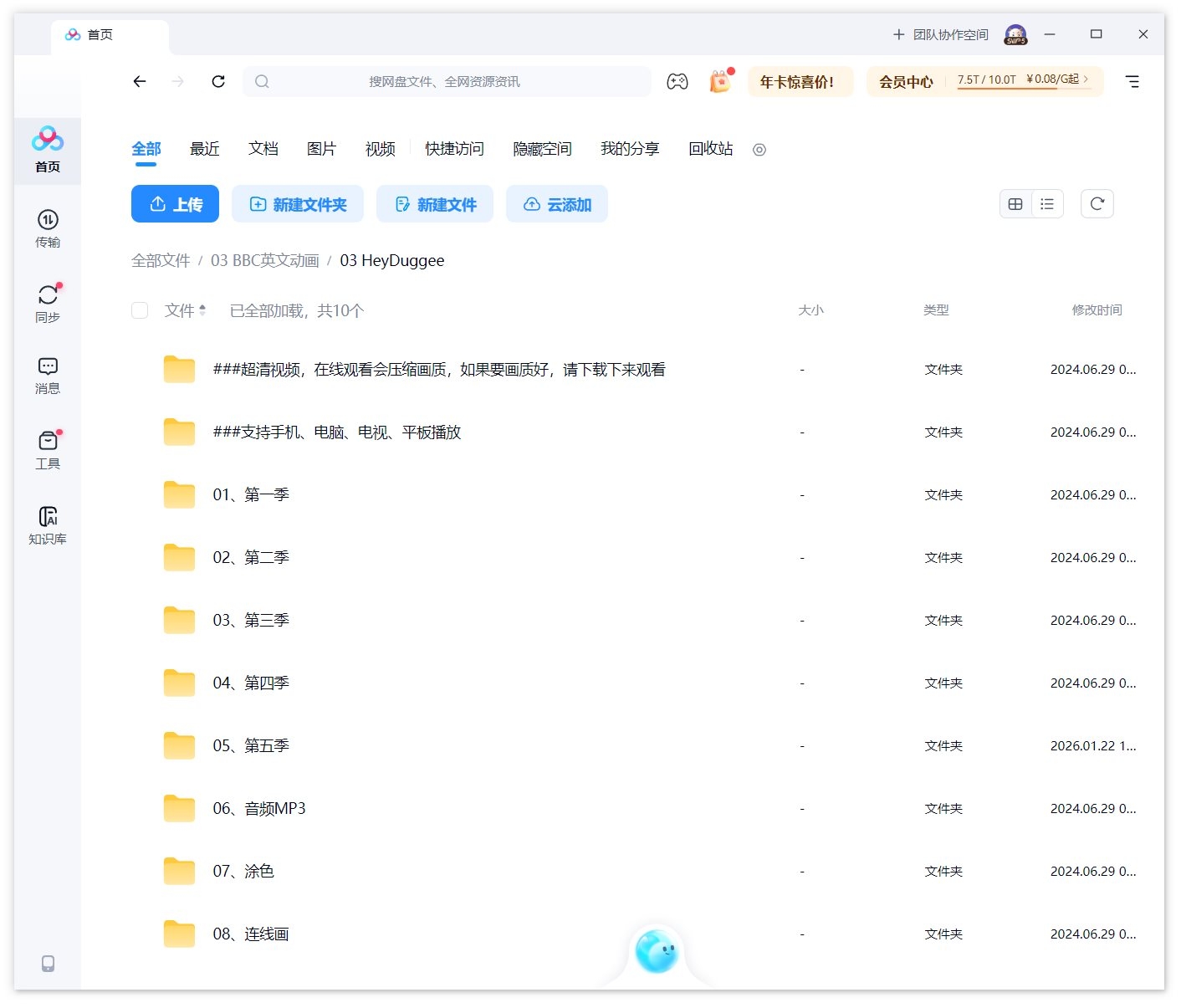Open the 传输 transfer panel
Screen dimensions: 1181x1008
click(47, 228)
